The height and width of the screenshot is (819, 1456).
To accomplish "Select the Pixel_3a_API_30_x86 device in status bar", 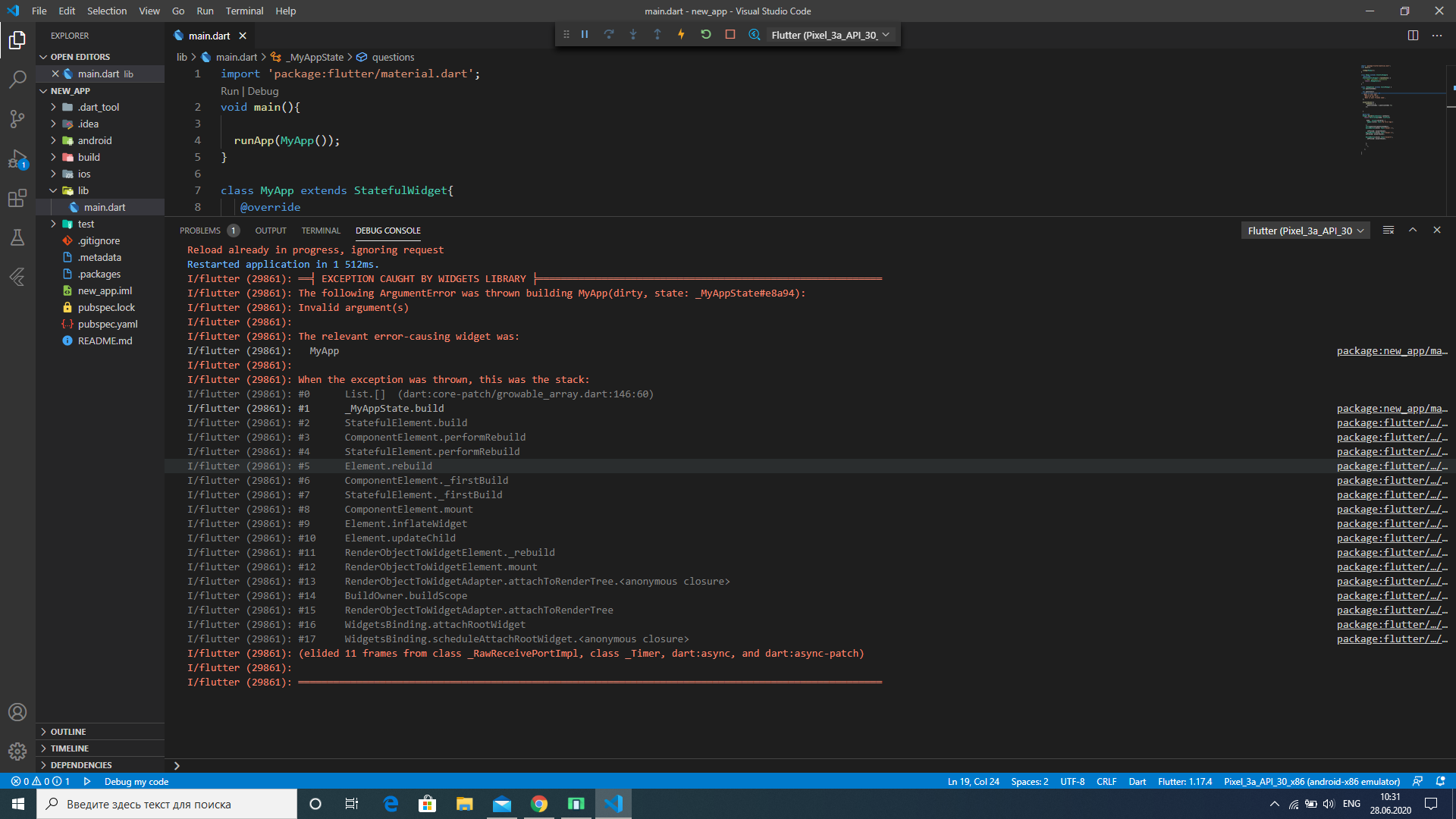I will pyautogui.click(x=1312, y=781).
